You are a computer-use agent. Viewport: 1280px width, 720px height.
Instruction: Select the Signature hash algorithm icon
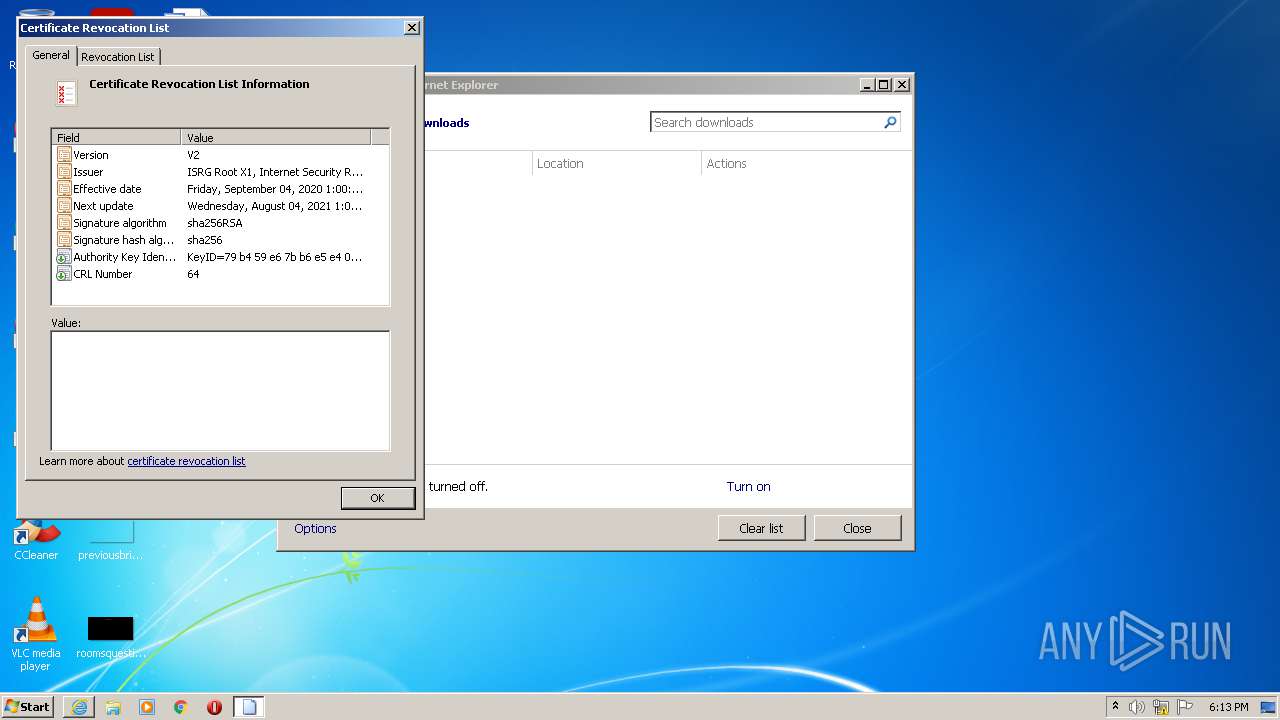[x=64, y=240]
